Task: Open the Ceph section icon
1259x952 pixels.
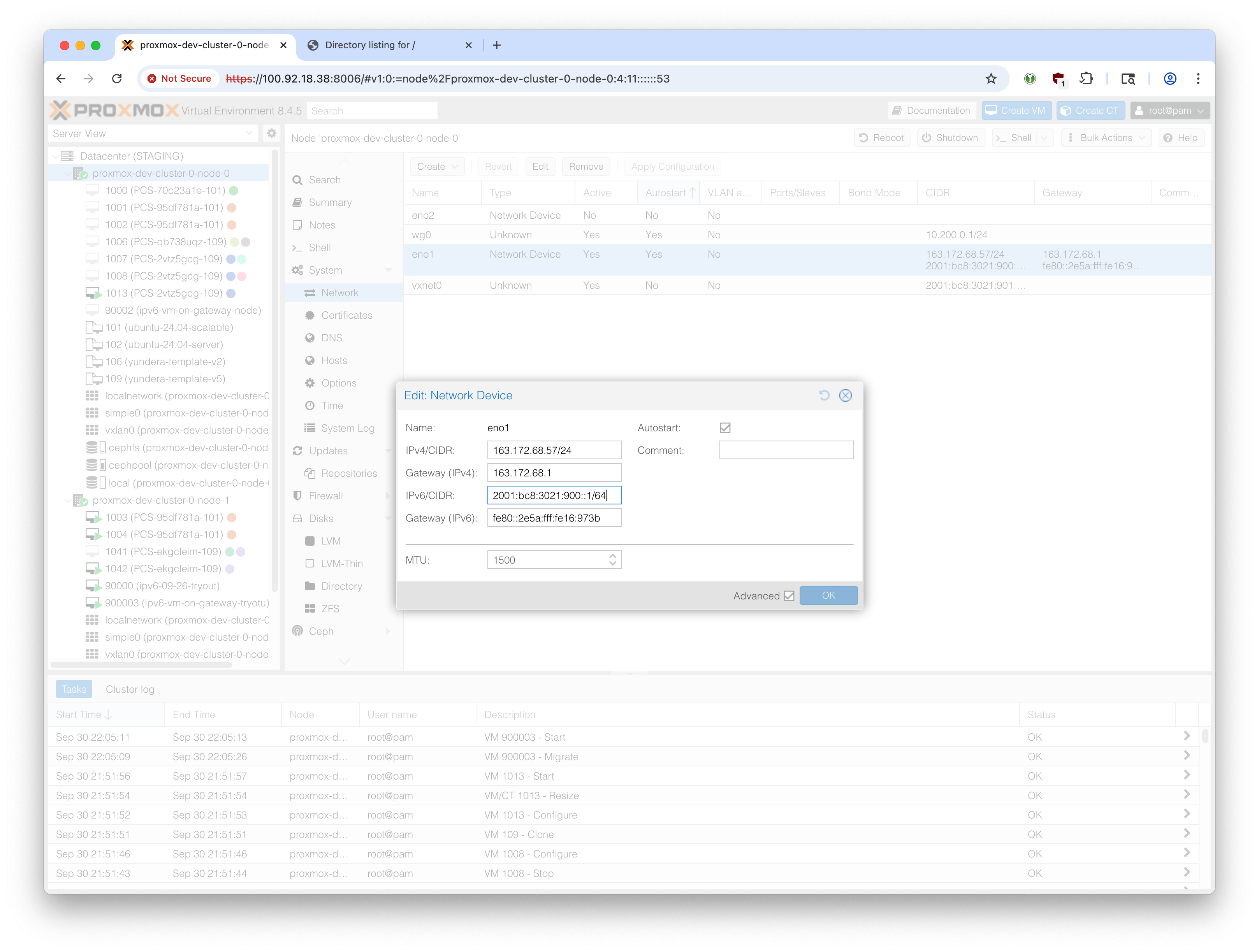Action: click(298, 631)
